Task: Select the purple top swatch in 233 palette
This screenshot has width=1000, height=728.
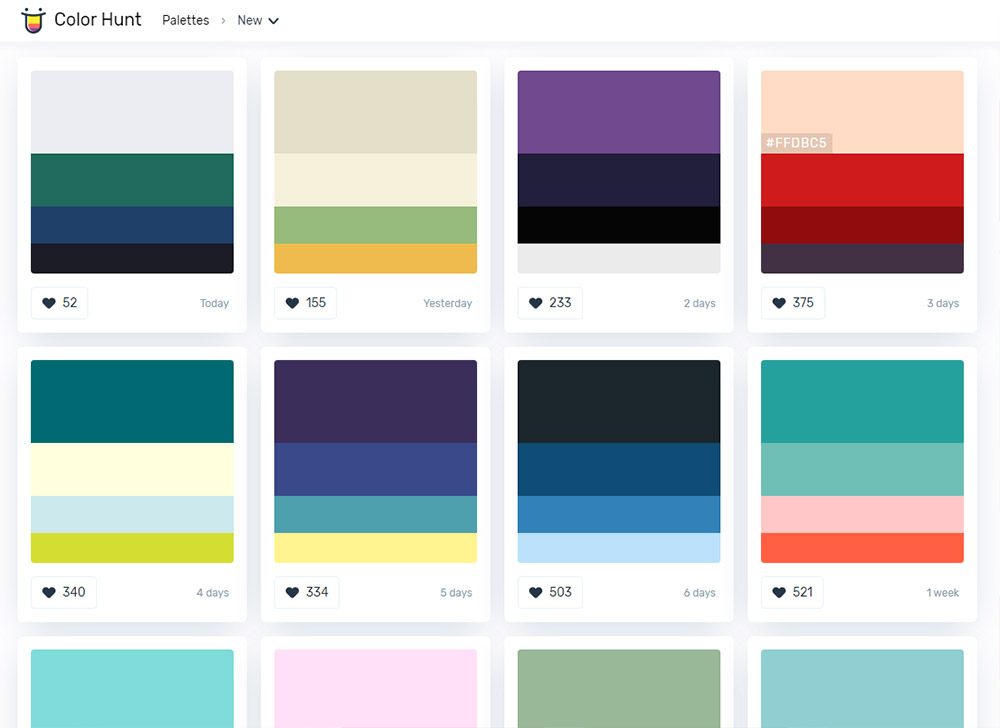Action: click(x=619, y=112)
